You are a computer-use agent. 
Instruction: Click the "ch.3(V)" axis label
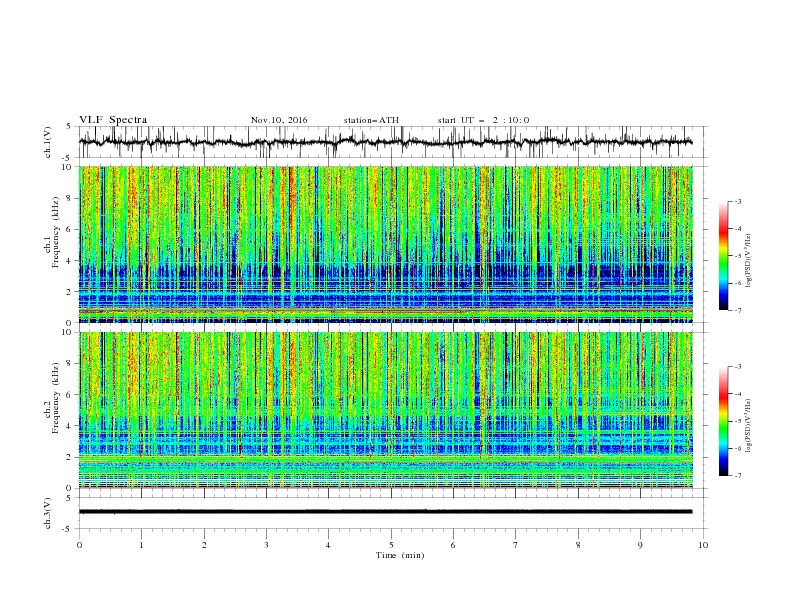(x=48, y=513)
